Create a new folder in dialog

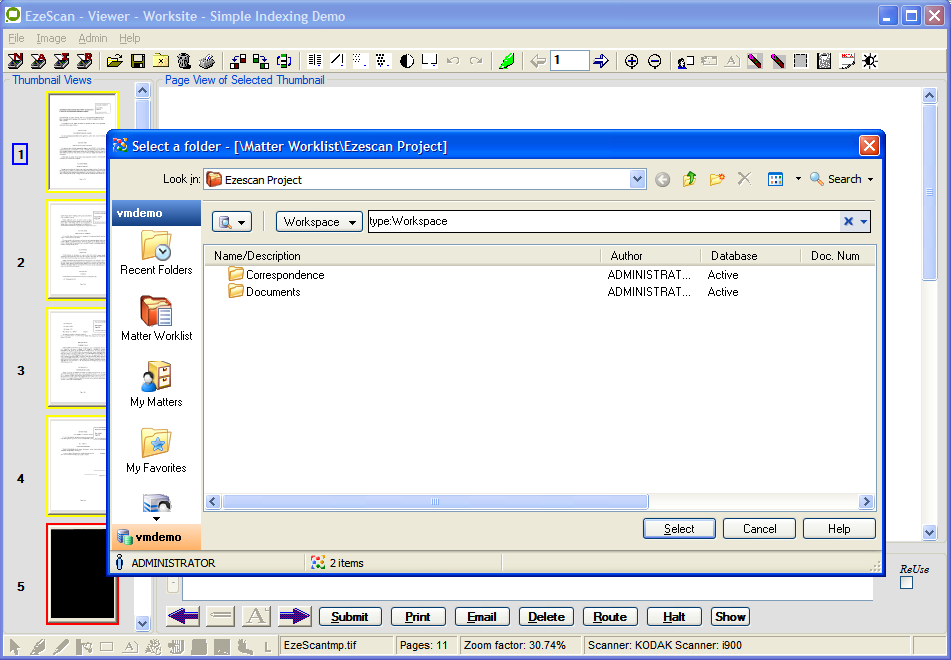point(717,179)
